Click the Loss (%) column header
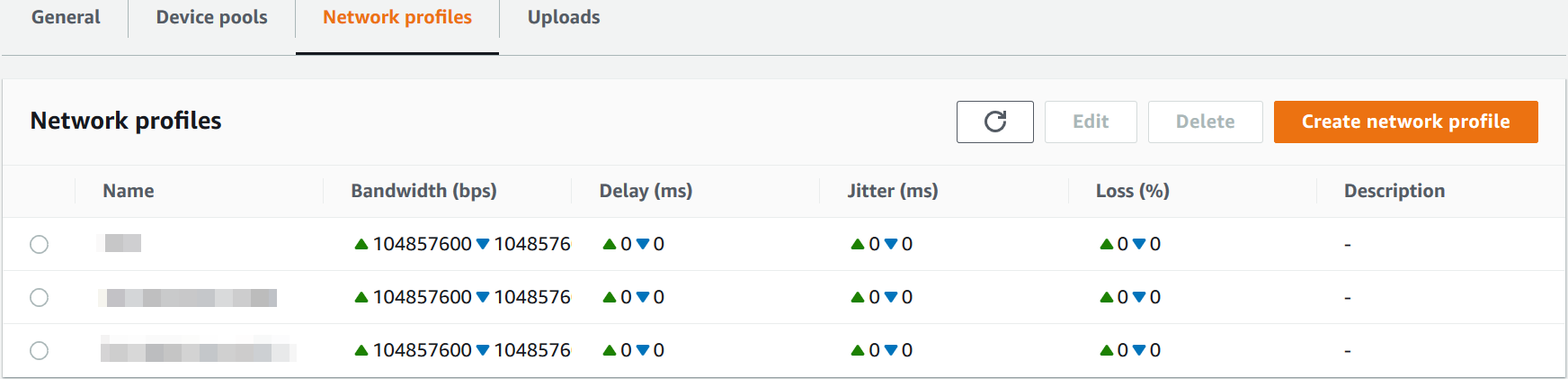The image size is (1568, 379). (x=1132, y=191)
